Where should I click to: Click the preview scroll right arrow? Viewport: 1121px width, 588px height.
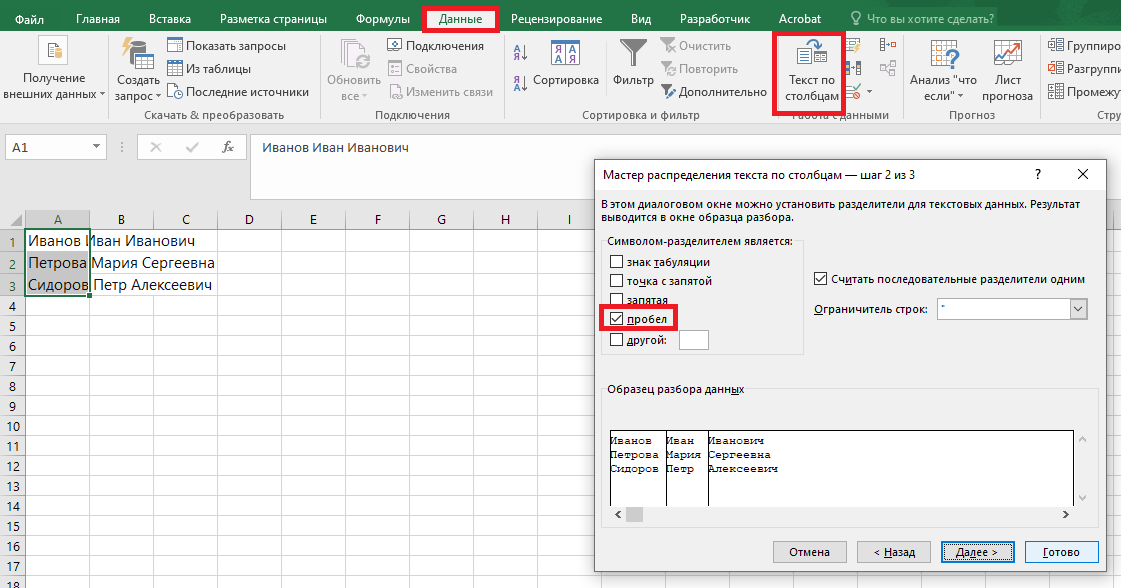click(1065, 514)
